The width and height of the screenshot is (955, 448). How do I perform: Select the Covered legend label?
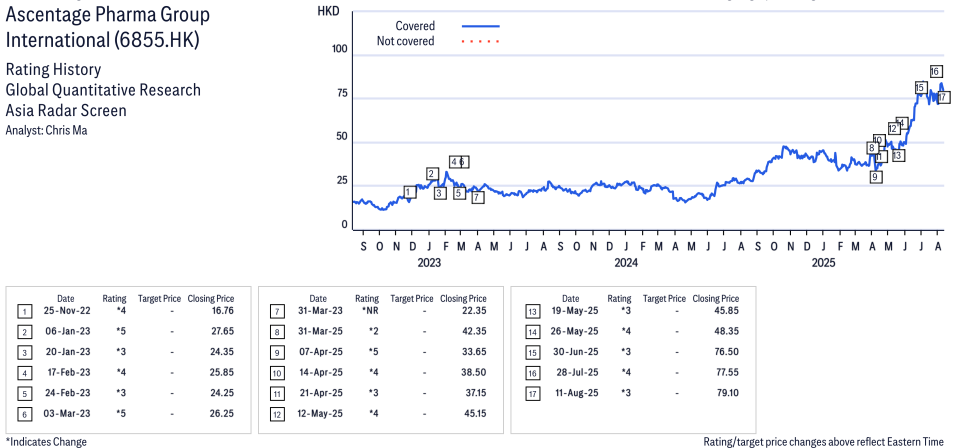coord(415,26)
